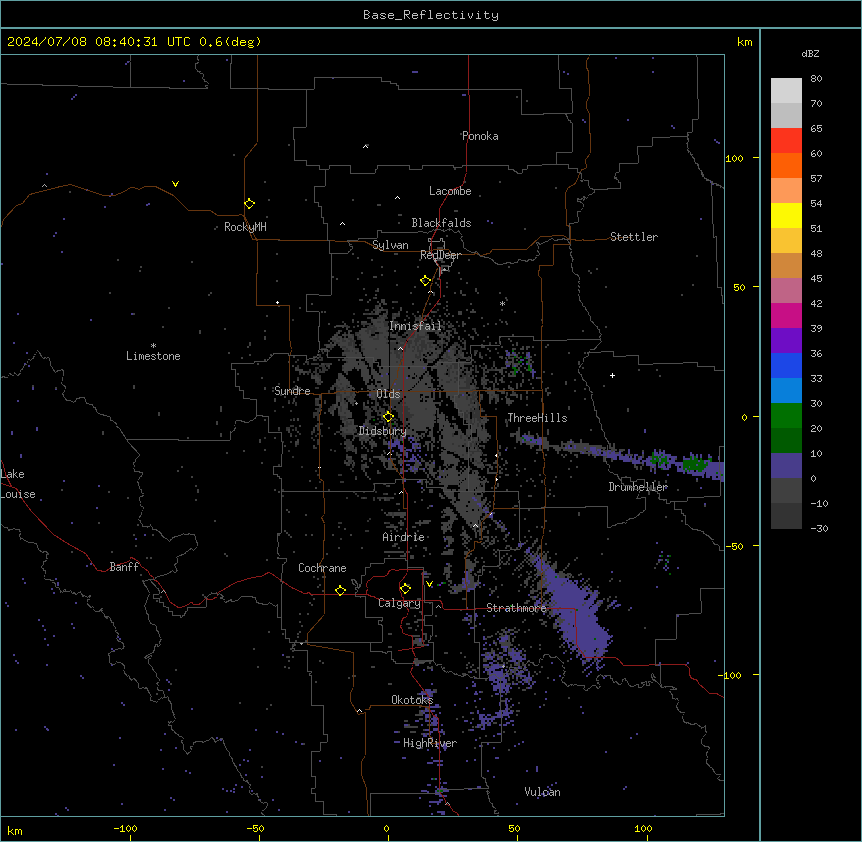Pick the yellow 54 dBZ color swatch
This screenshot has height=842, width=862.
pos(786,215)
